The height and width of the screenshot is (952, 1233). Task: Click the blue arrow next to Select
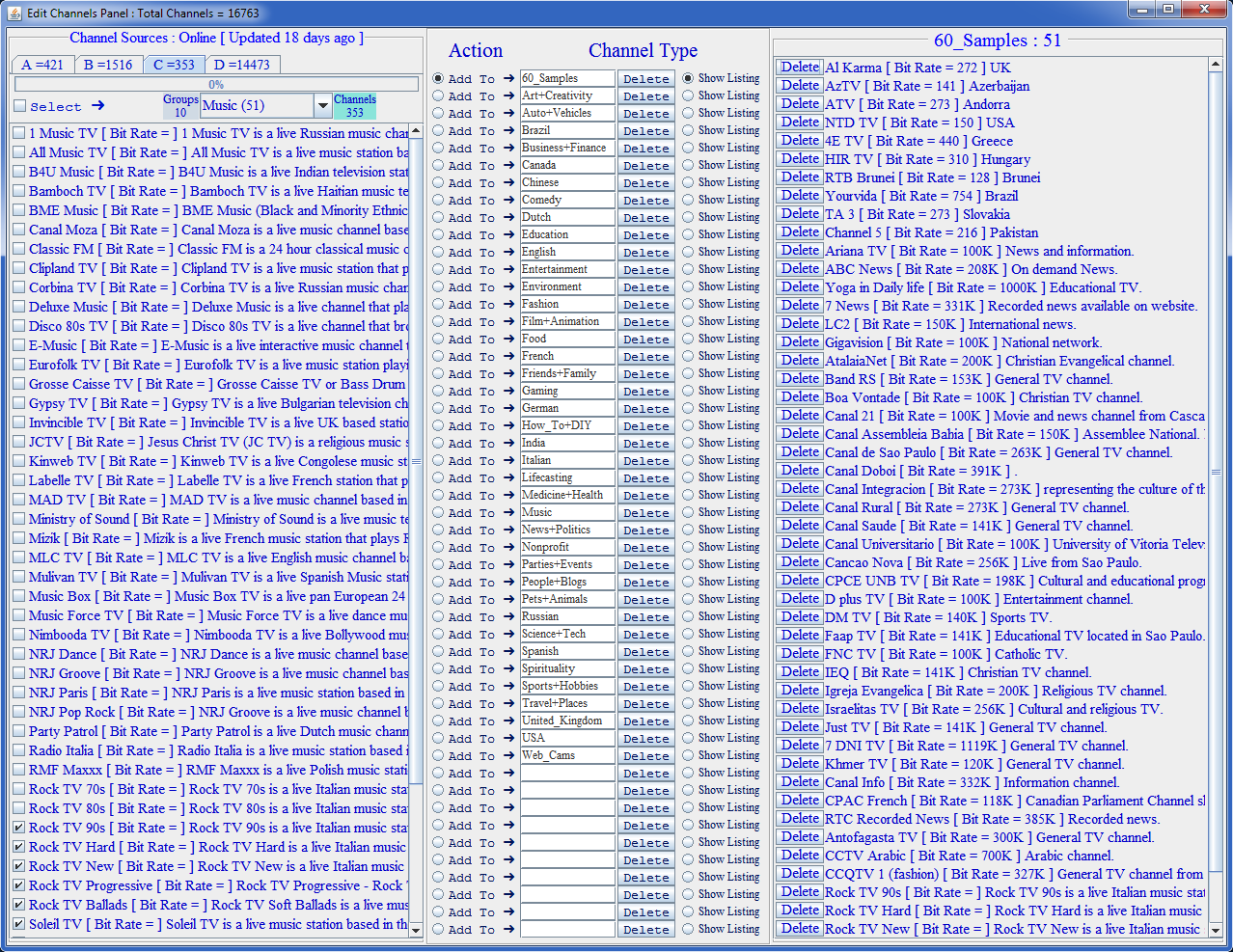pos(97,105)
